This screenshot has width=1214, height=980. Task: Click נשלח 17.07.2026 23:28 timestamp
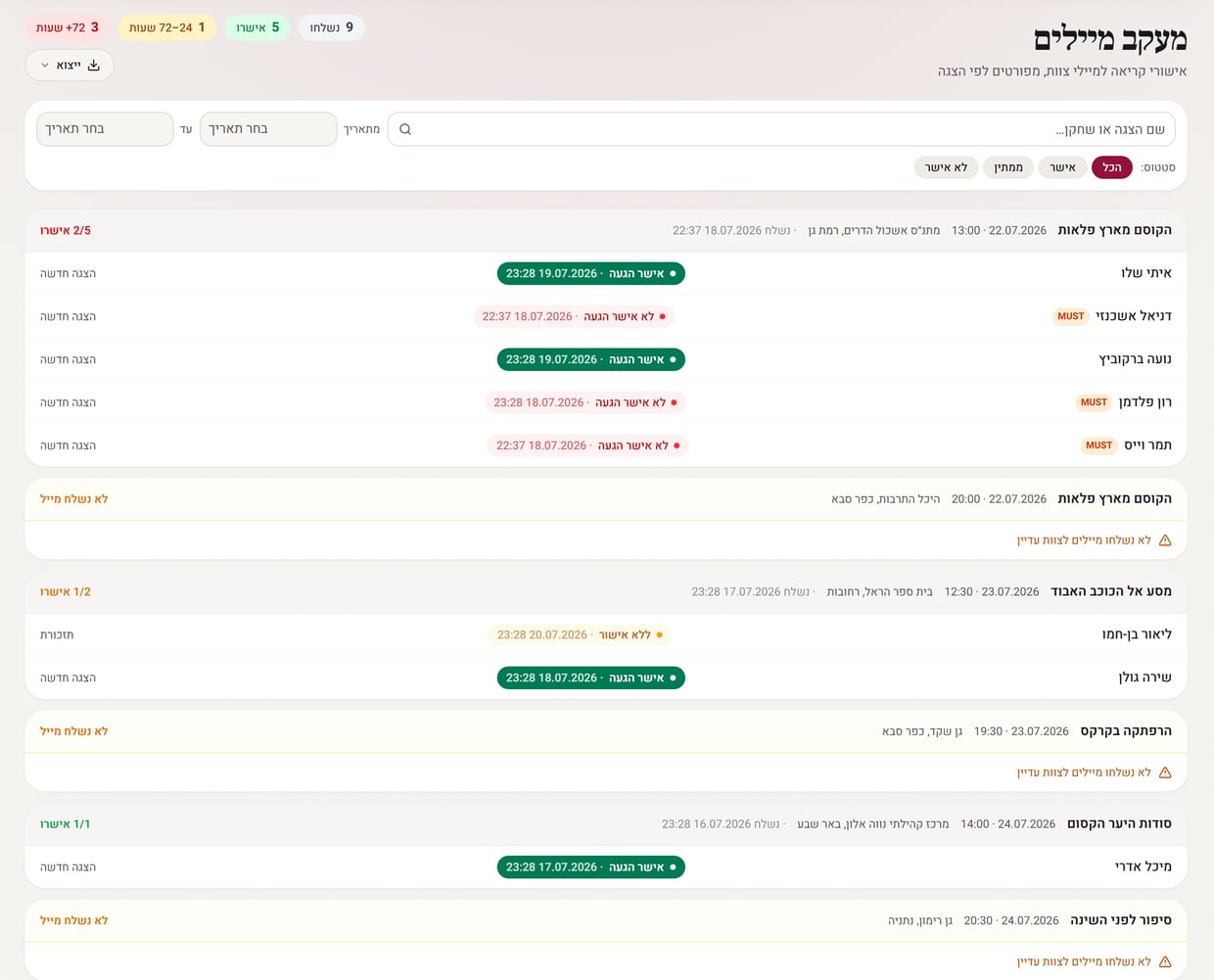click(x=751, y=592)
